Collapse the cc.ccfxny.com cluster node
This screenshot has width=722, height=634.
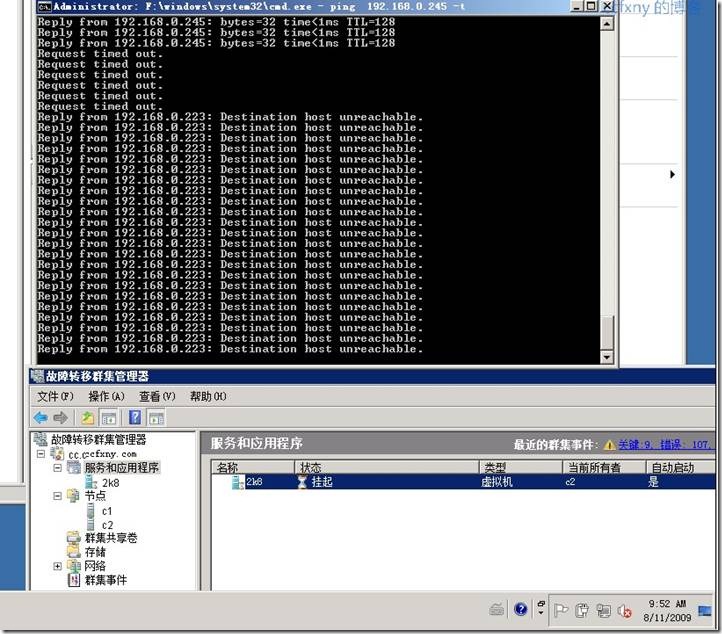click(x=41, y=454)
